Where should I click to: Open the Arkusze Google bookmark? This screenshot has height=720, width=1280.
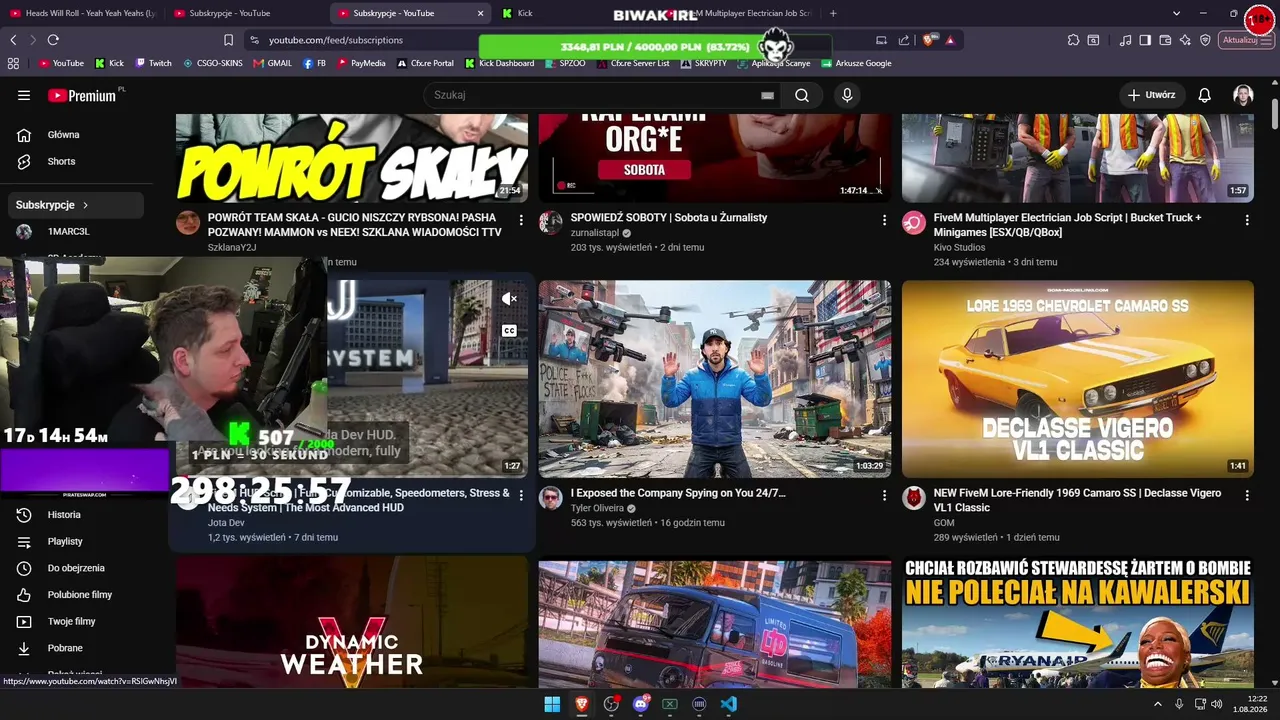856,63
